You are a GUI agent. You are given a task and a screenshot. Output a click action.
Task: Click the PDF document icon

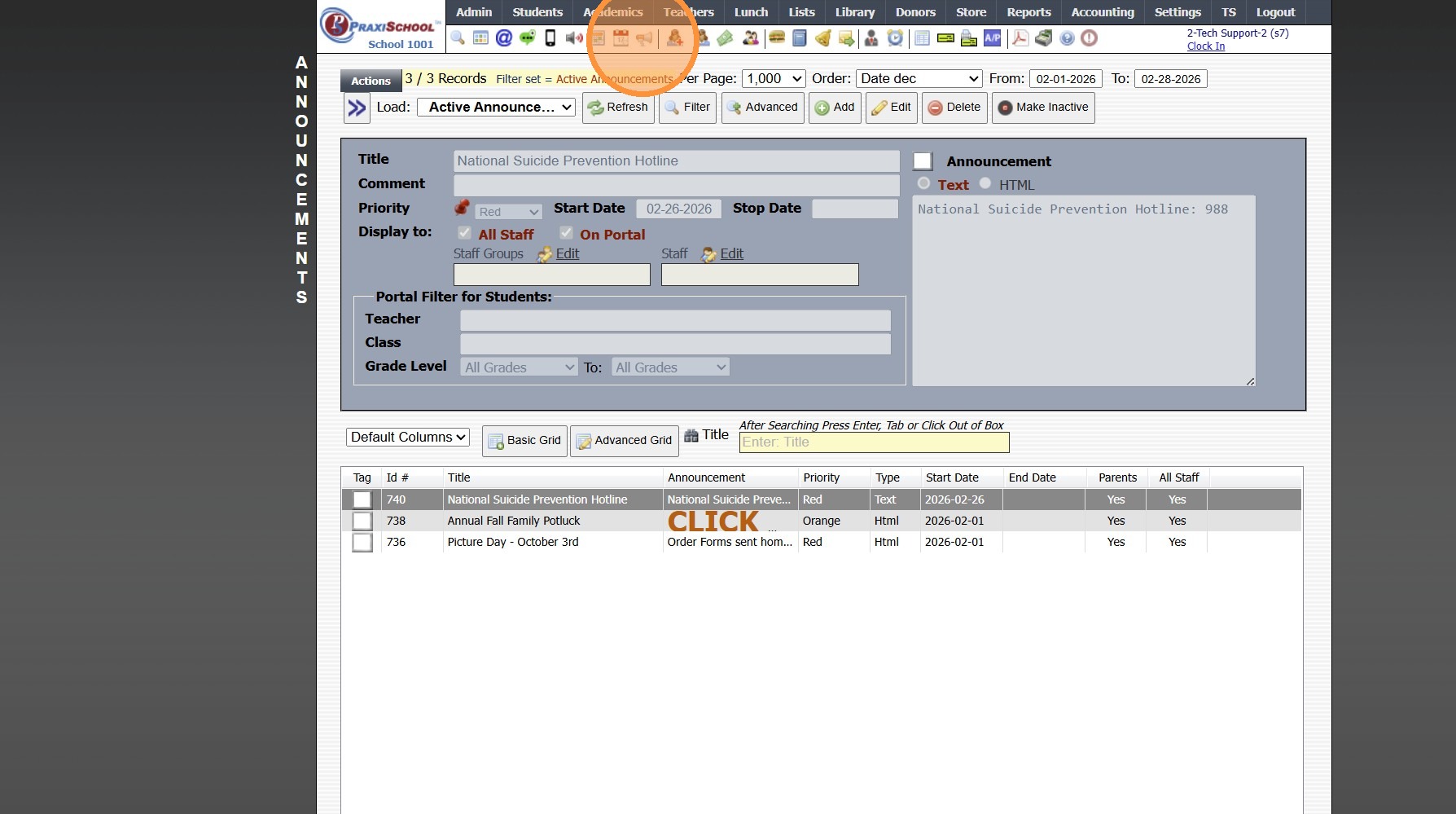pyautogui.click(x=1020, y=38)
